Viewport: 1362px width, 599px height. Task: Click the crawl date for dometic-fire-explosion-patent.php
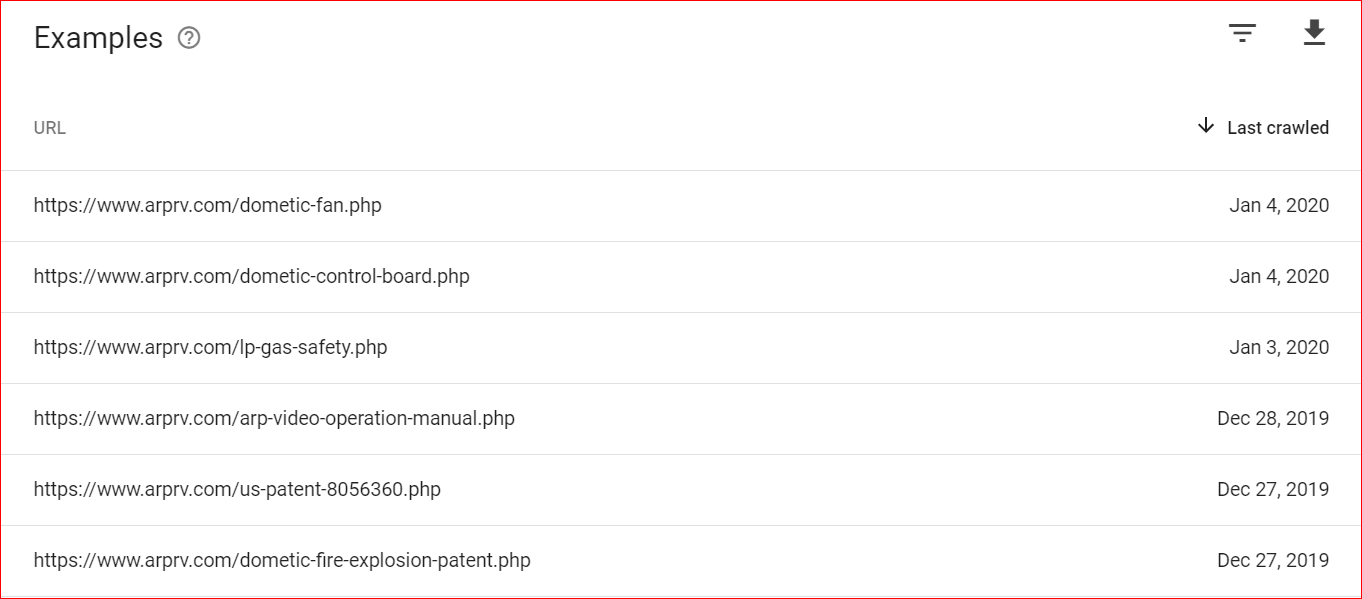1273,561
